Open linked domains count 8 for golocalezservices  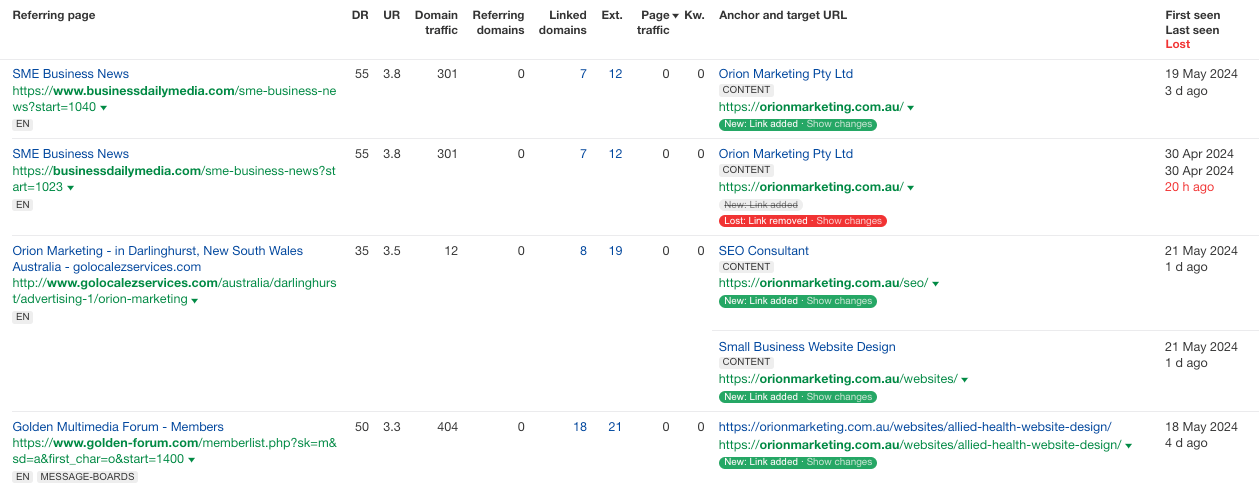(583, 251)
